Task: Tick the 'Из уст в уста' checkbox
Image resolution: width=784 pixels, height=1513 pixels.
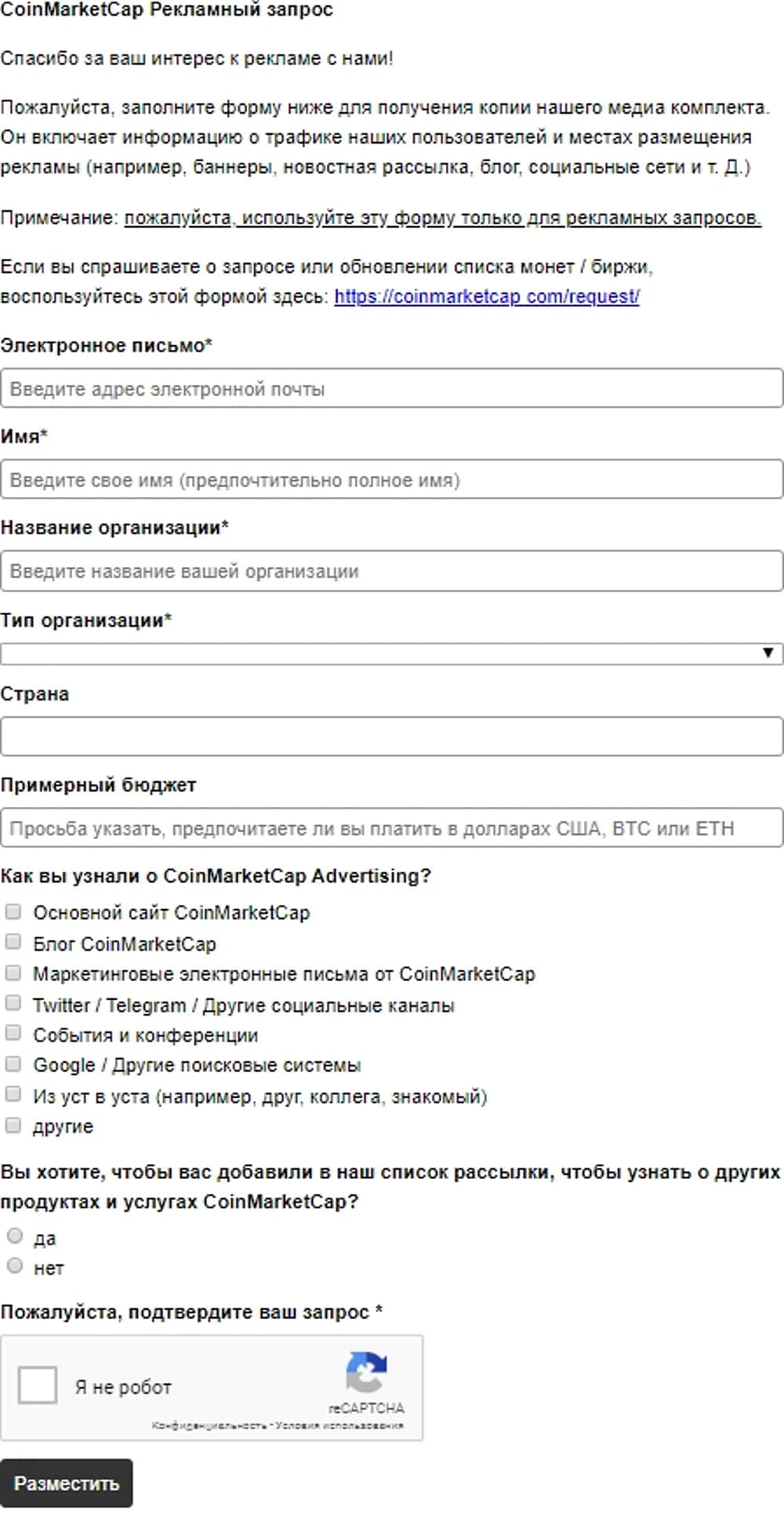Action: (13, 1094)
